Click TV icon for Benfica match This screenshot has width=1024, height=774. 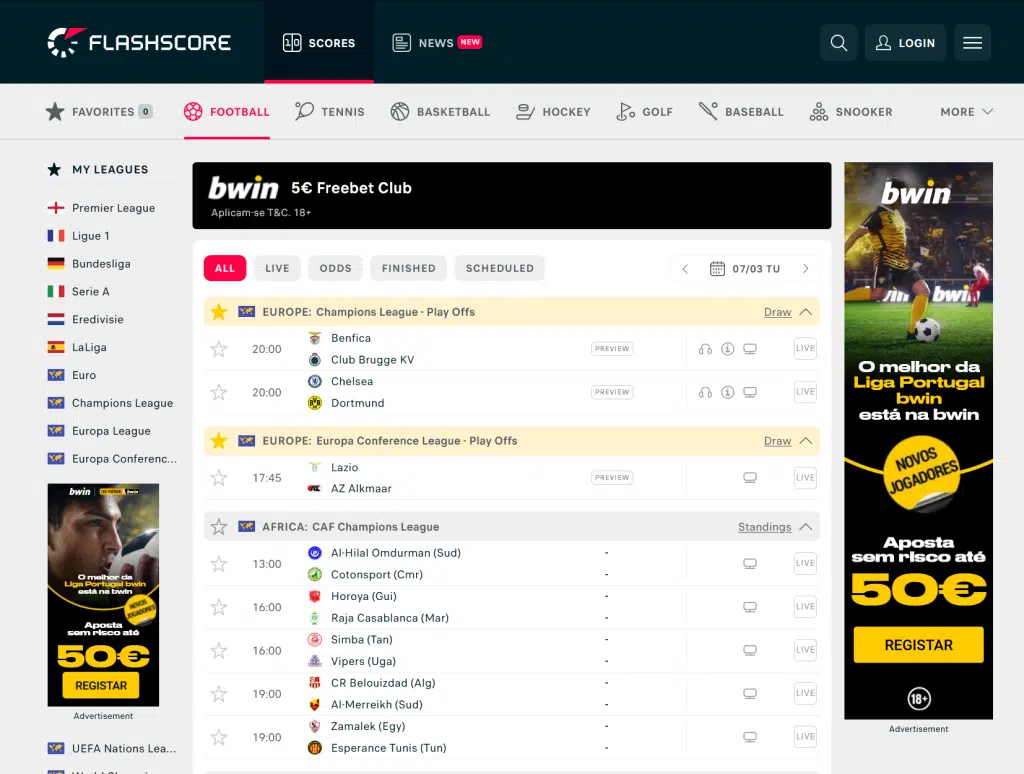click(x=750, y=349)
